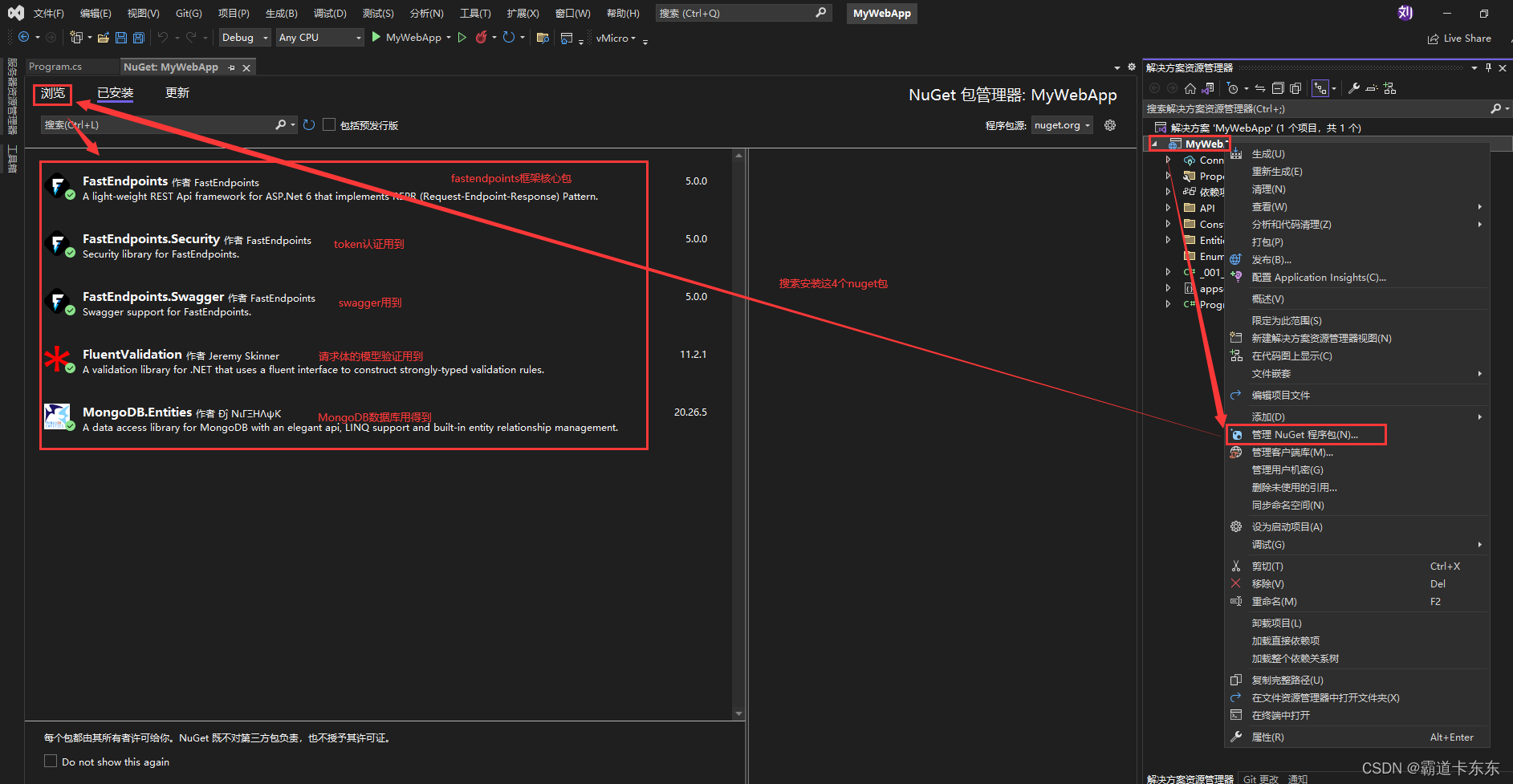Choose 生成(U) Build in context menu
The image size is (1513, 784).
(1356, 153)
